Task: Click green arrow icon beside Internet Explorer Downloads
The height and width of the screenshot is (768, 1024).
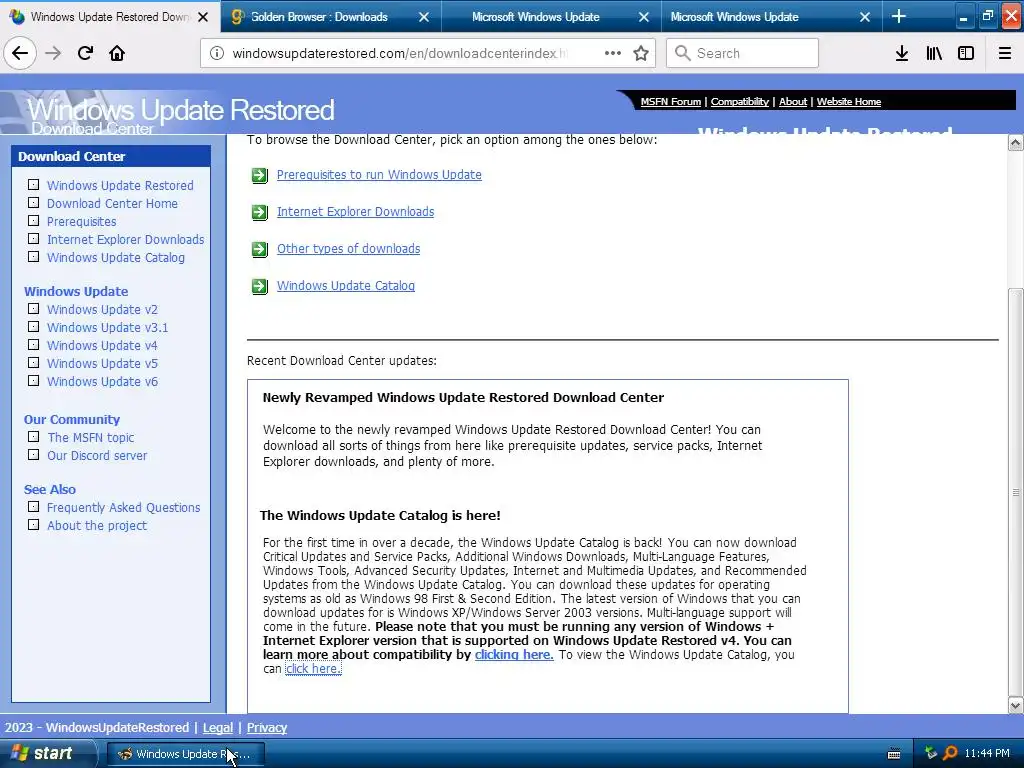Action: pos(260,212)
